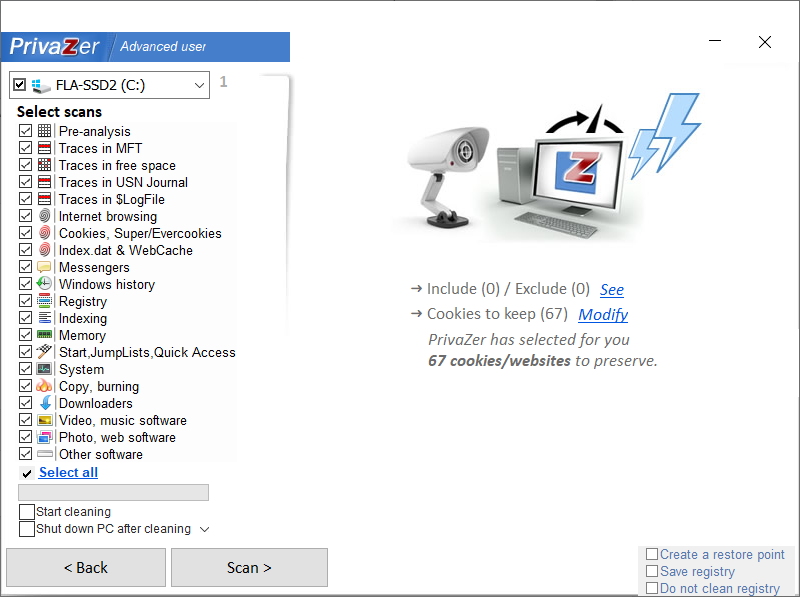Expand the shut down options chevron

coord(205,529)
